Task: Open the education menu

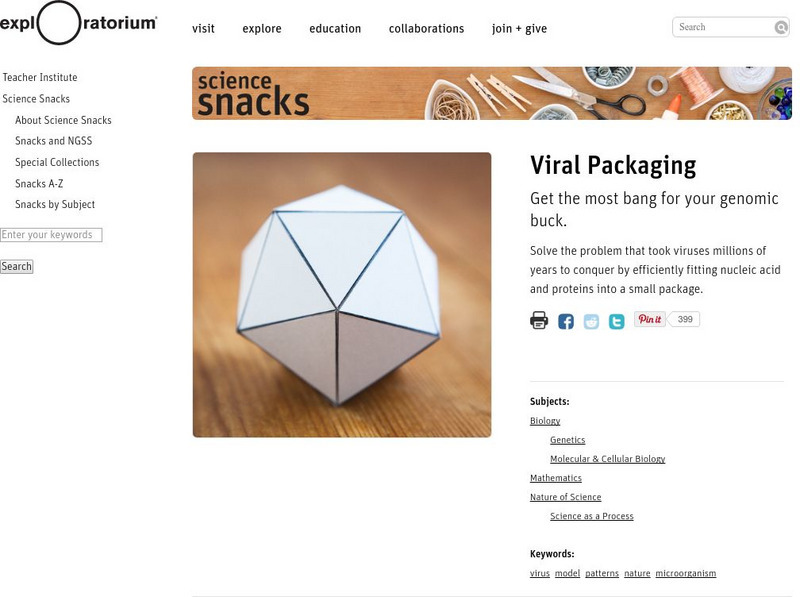Action: [335, 29]
